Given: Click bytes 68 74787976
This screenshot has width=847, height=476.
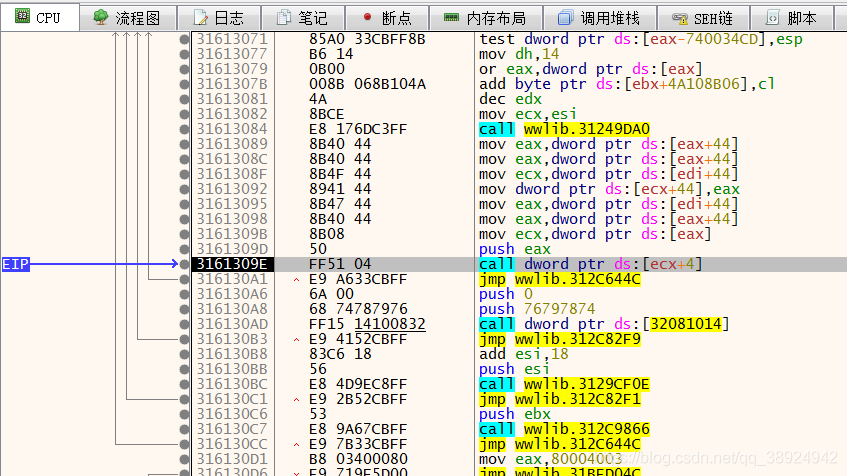Looking at the screenshot, I should pos(358,309).
